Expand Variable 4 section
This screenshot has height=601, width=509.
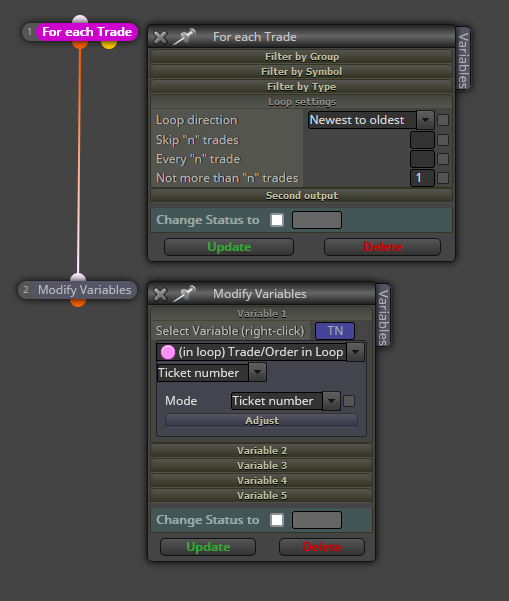[x=261, y=480]
